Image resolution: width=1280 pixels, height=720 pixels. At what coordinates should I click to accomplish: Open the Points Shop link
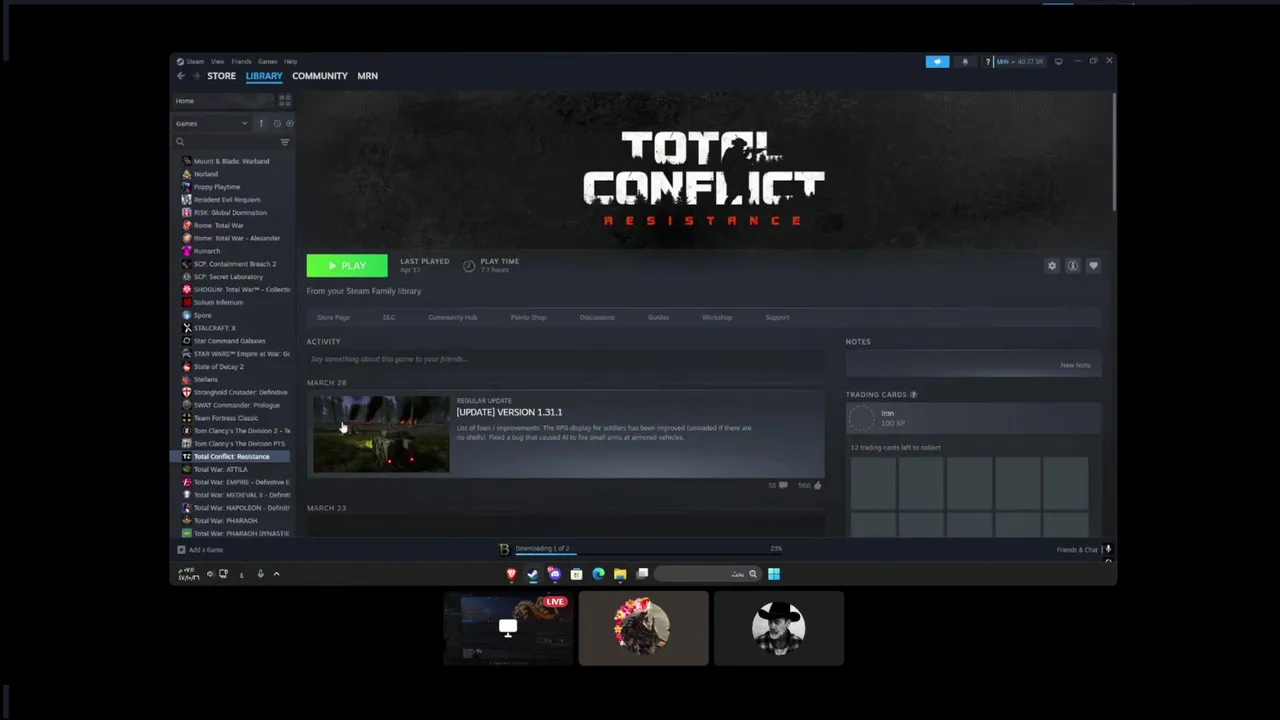[528, 318]
